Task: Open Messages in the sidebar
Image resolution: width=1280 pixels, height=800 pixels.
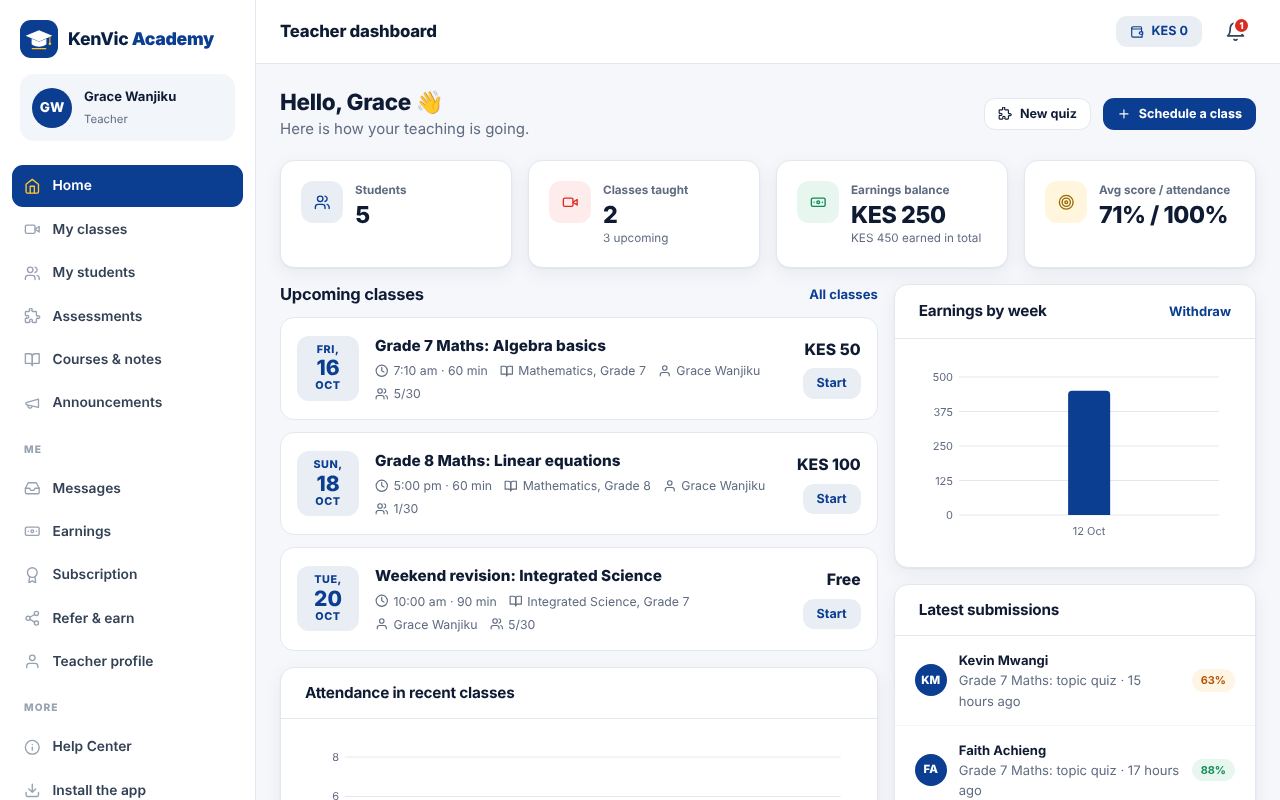Action: pyautogui.click(x=127, y=488)
